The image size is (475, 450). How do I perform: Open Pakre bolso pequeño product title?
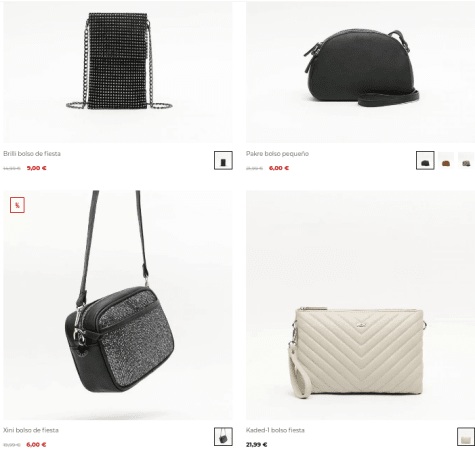[x=277, y=154]
